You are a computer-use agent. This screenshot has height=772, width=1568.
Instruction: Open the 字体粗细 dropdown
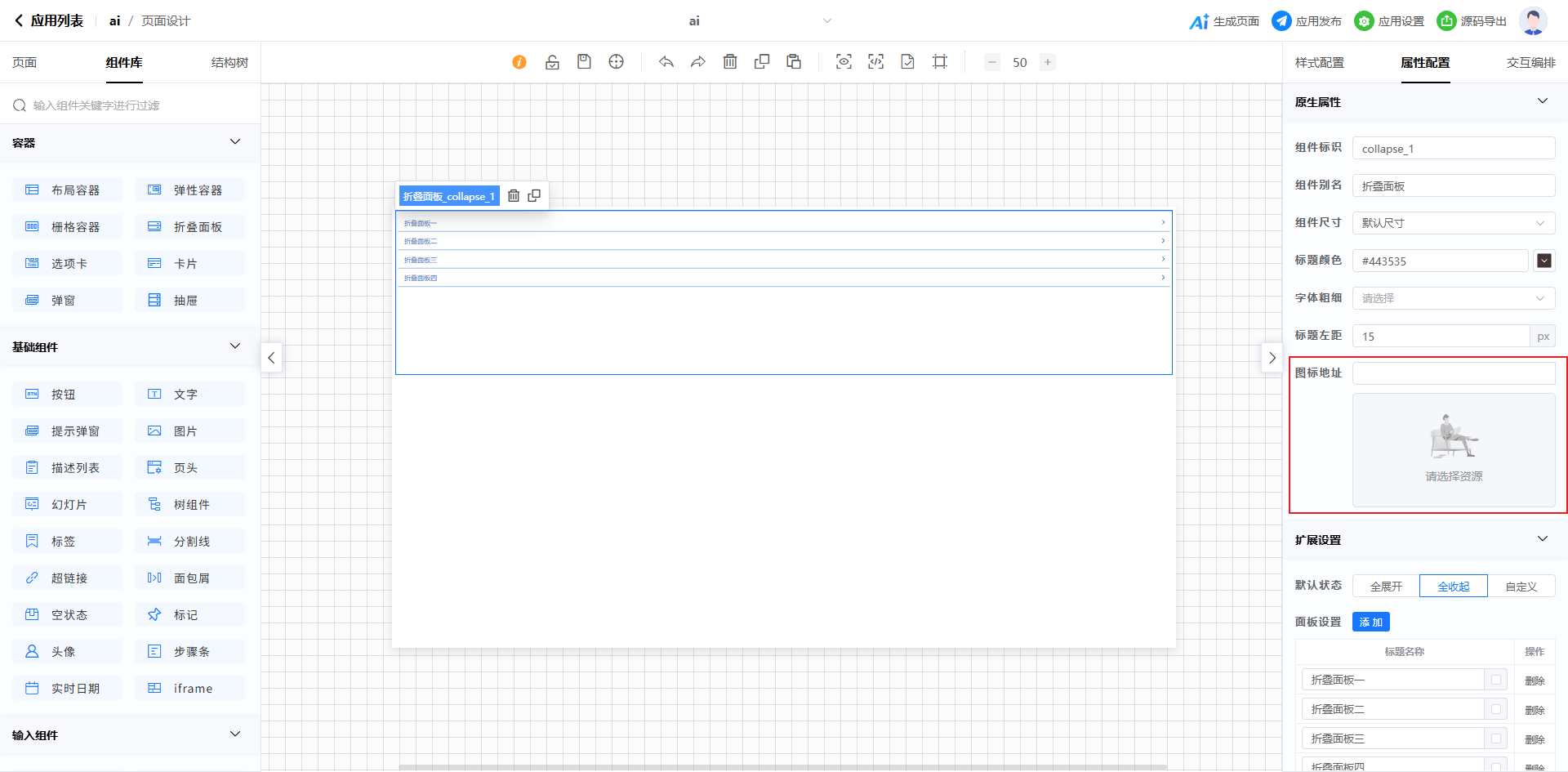coord(1453,298)
